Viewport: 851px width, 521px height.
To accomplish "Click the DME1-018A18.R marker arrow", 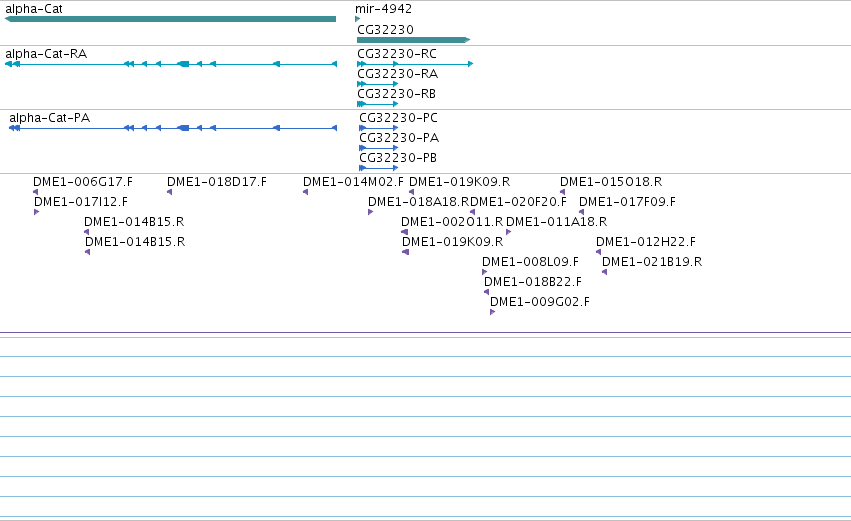I will click(x=371, y=212).
